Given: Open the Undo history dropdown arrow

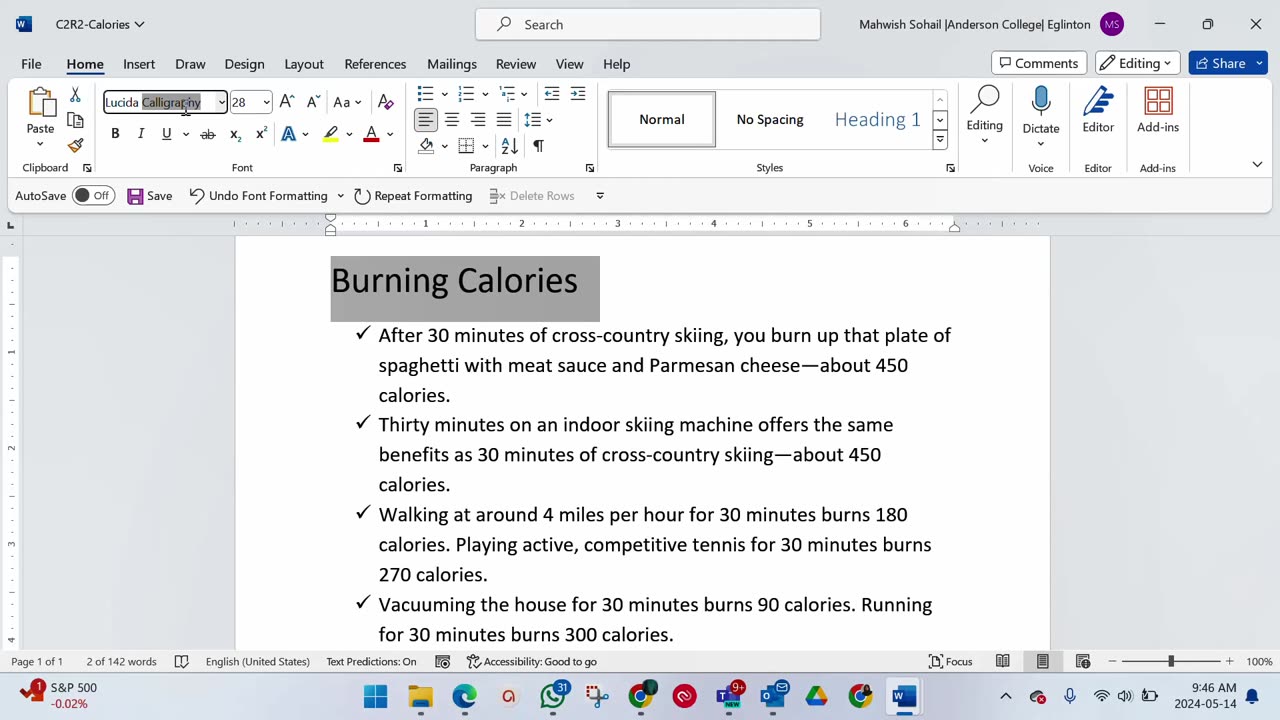Looking at the screenshot, I should pos(340,196).
